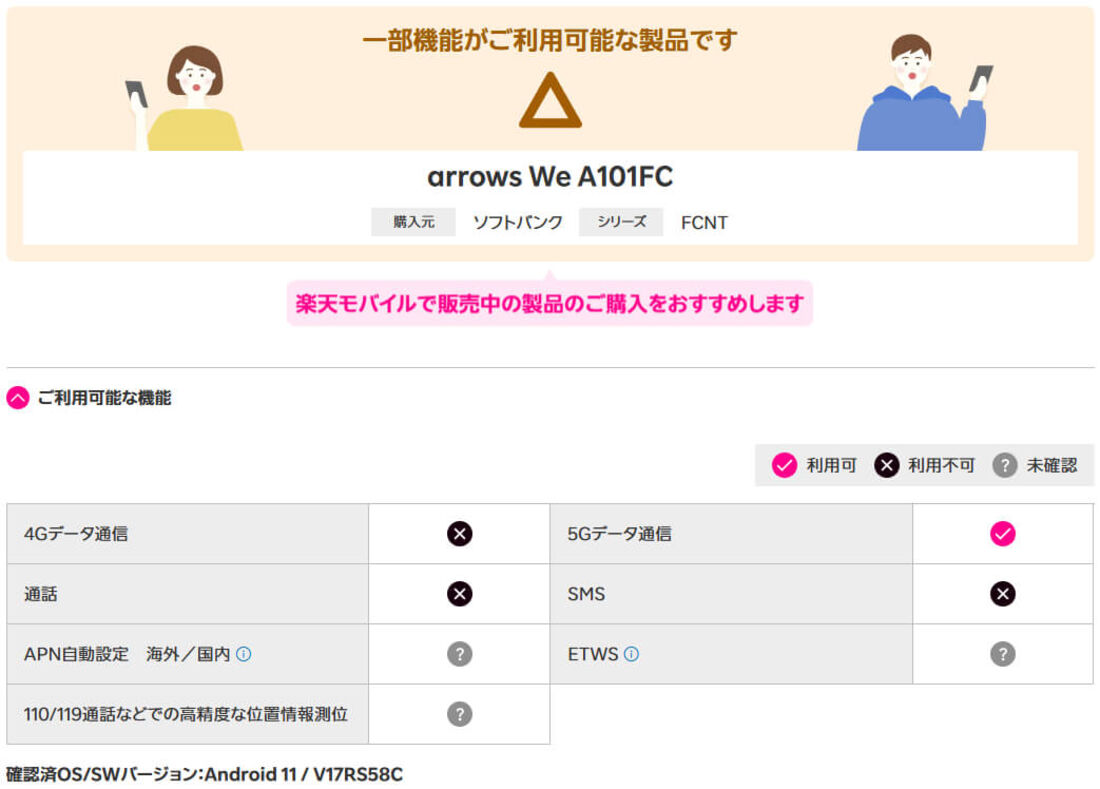Click the シリーズ label tag
Viewport: 1100px width, 789px height.
coord(621,222)
